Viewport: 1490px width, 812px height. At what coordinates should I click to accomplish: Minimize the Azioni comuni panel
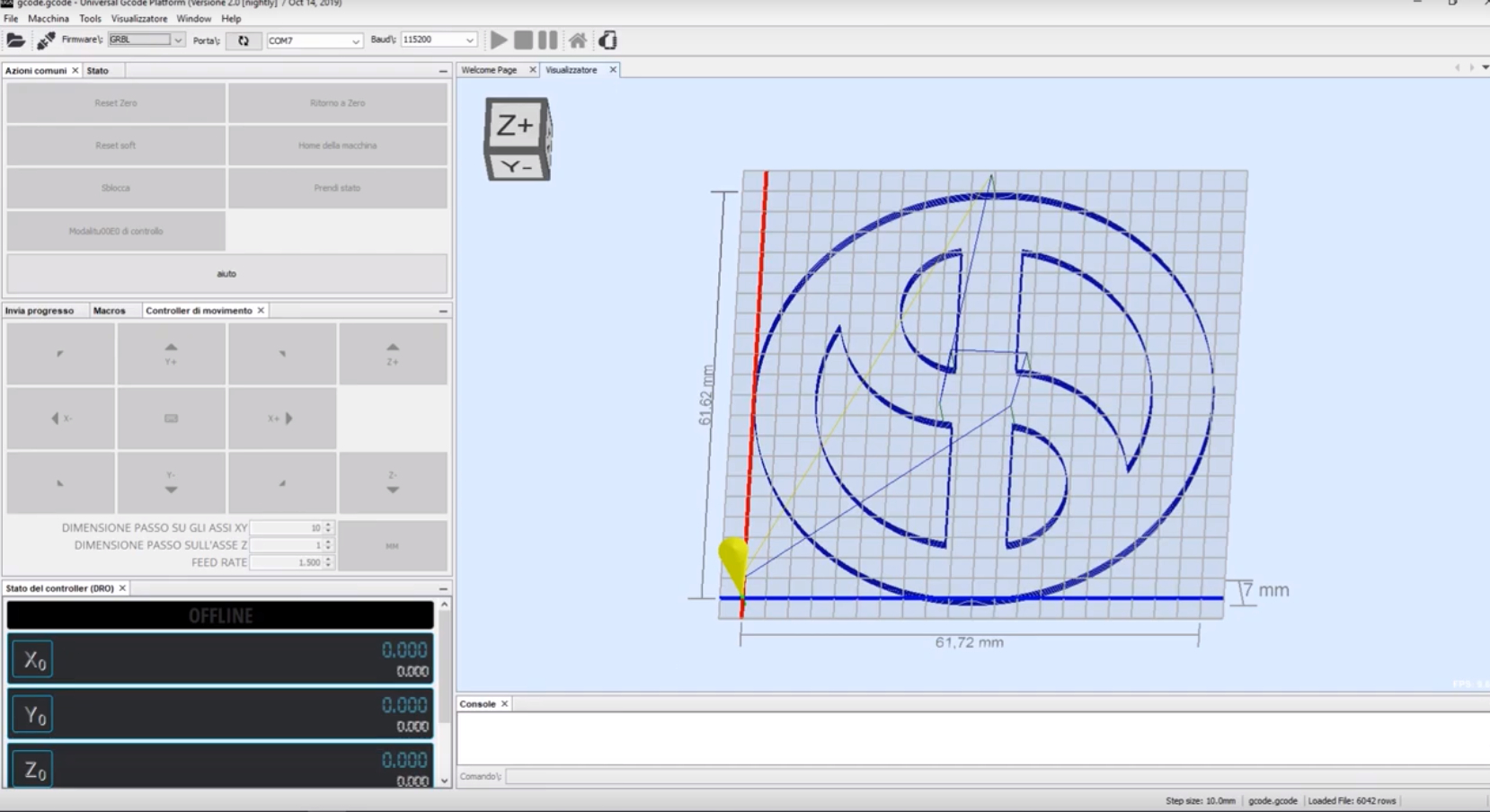click(443, 70)
